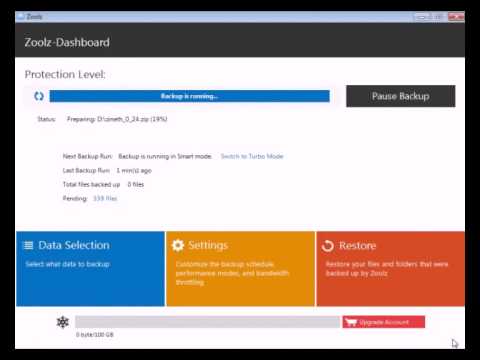View the 339 pending files link
The height and width of the screenshot is (360, 480).
coord(105,198)
